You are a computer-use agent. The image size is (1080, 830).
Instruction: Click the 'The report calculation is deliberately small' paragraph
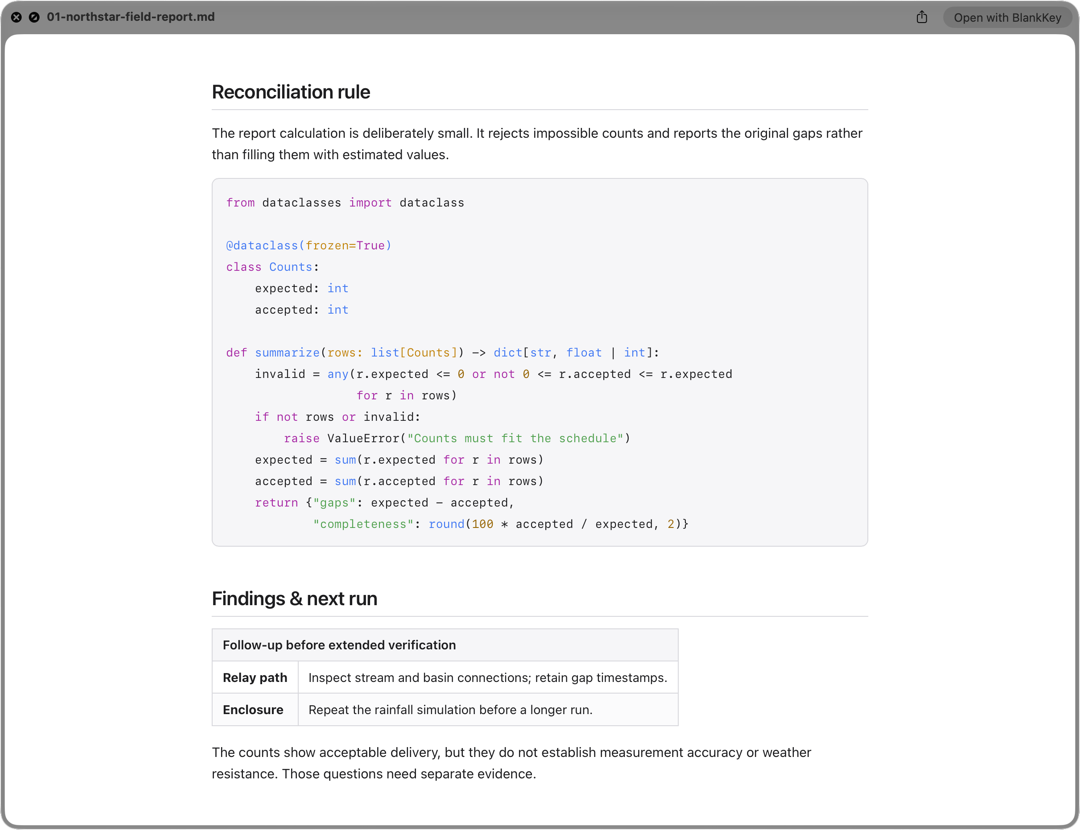tap(537, 143)
